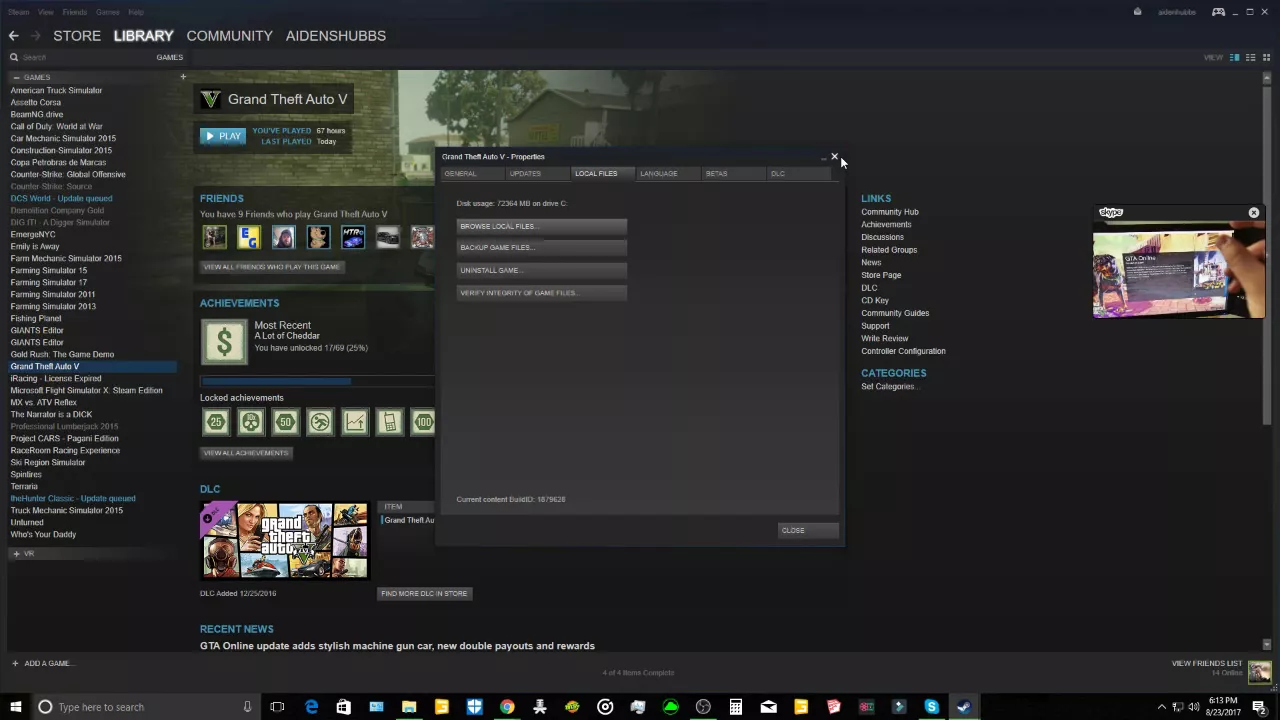This screenshot has height=720, width=1280.
Task: Open Skype from the taskbar
Action: [x=931, y=707]
